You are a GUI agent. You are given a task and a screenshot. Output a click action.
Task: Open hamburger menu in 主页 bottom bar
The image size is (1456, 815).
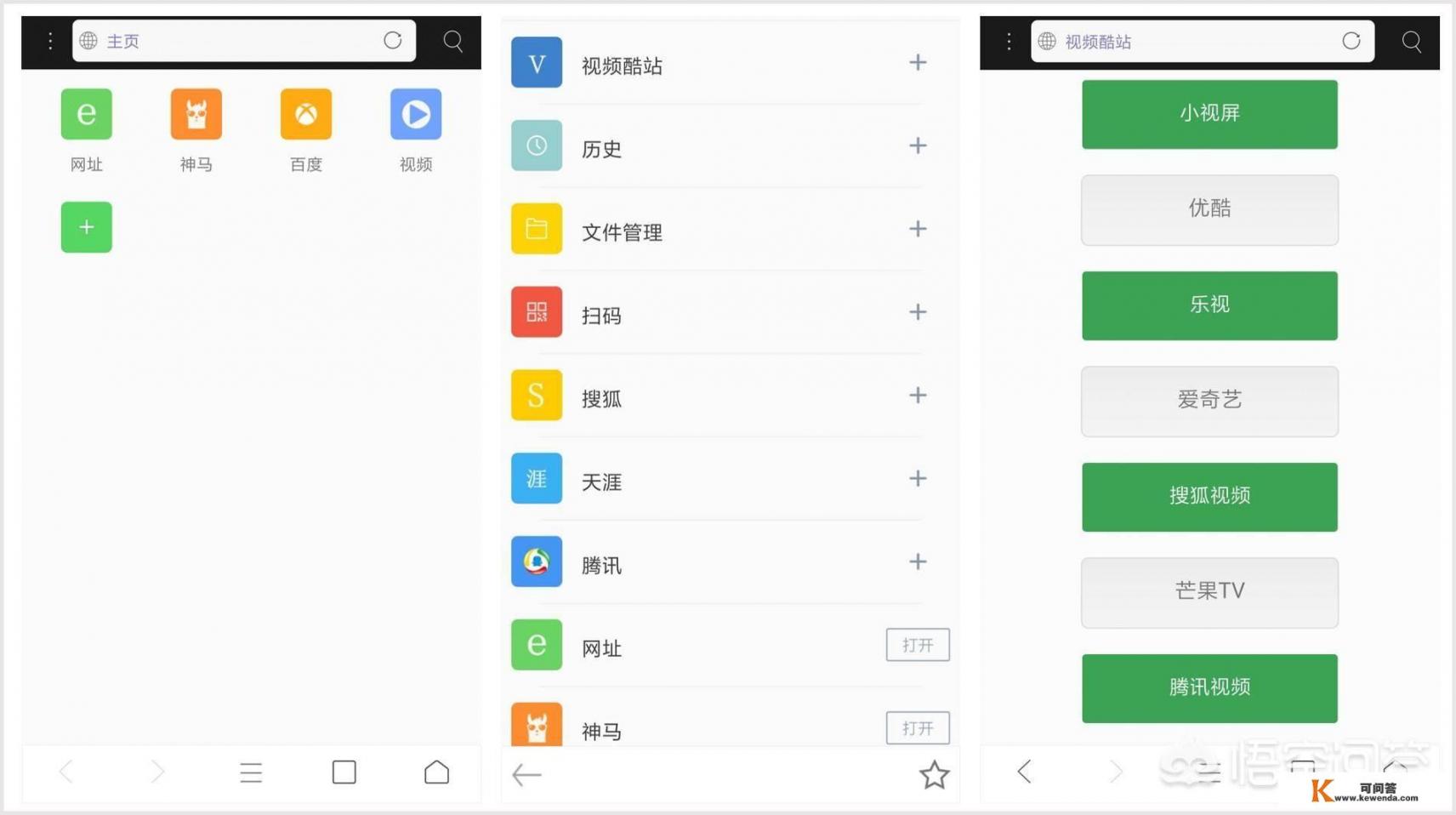[251, 772]
